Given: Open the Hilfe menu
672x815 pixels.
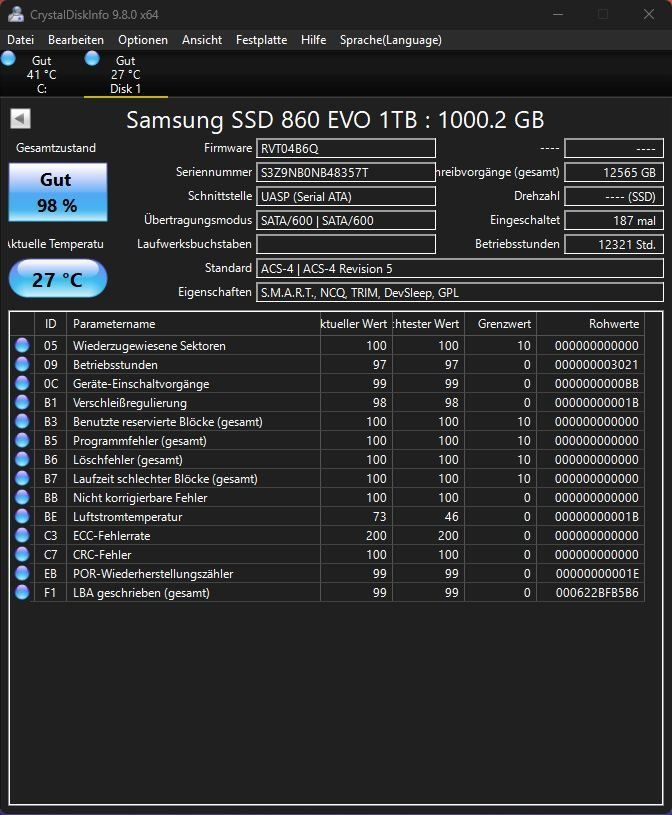Looking at the screenshot, I should [313, 40].
